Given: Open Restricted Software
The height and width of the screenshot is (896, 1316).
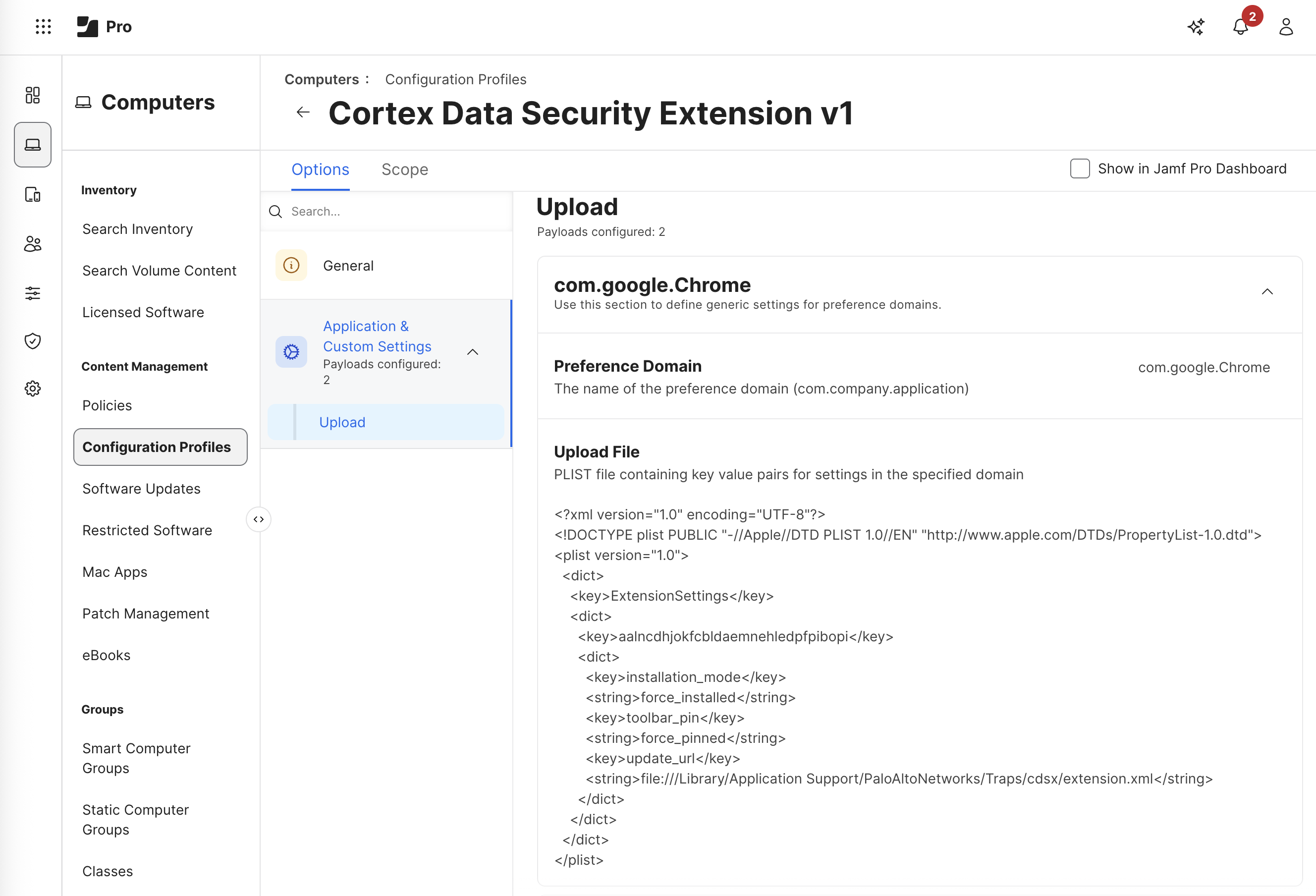Looking at the screenshot, I should [x=147, y=531].
